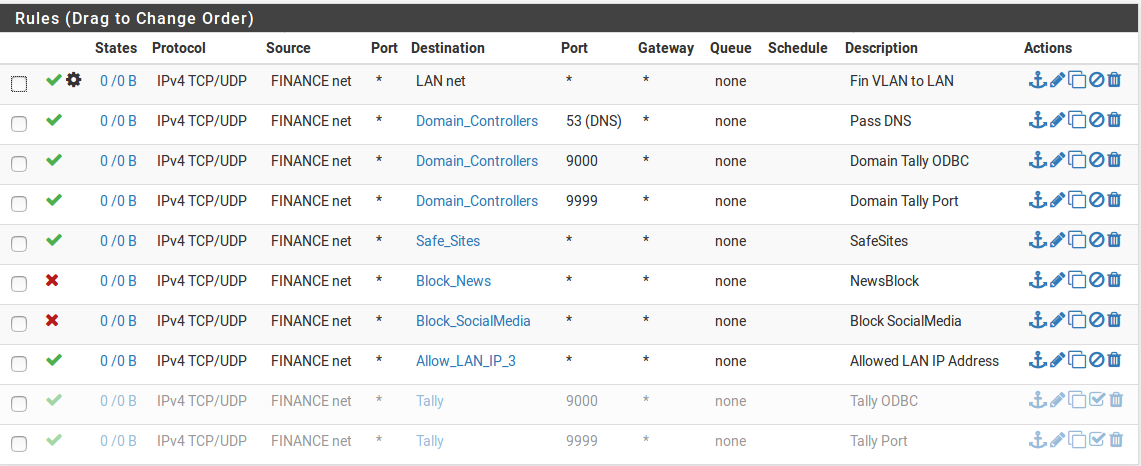
Task: Check the box for Tally Port rule
Action: [x=19, y=444]
